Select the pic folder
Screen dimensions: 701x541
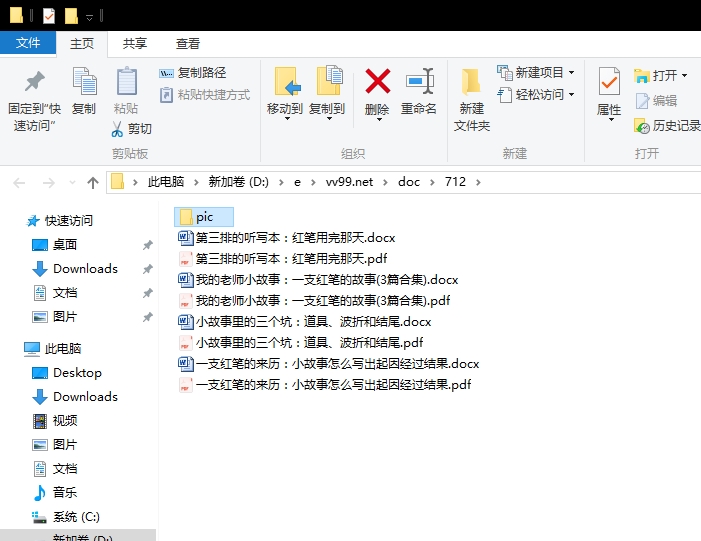coord(203,217)
